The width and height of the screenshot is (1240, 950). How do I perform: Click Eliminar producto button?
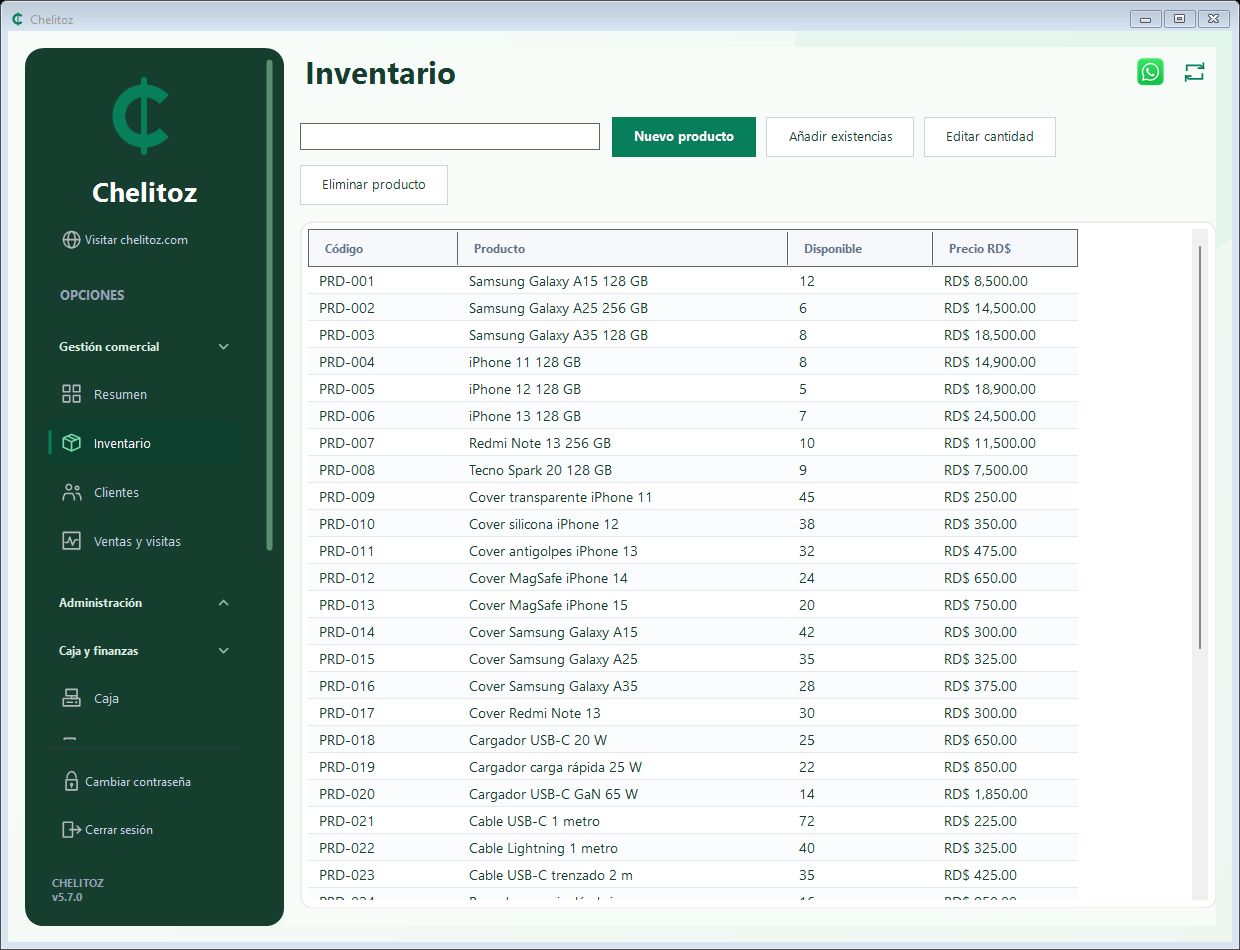(x=374, y=185)
